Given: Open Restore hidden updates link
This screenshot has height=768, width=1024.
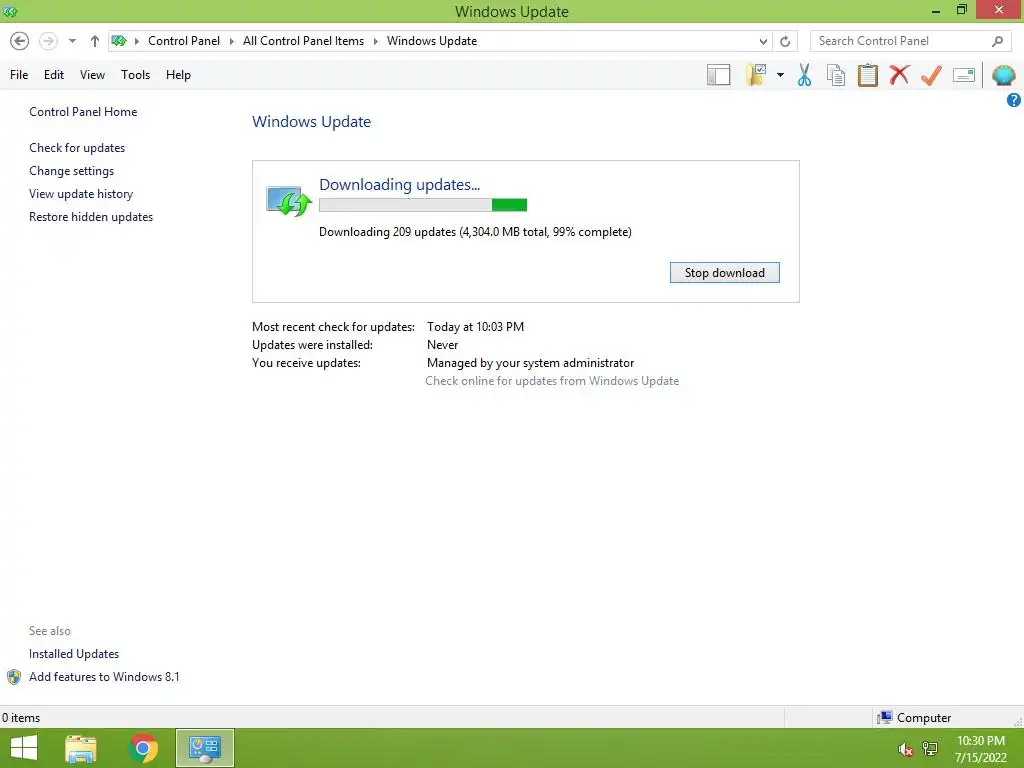Looking at the screenshot, I should (91, 217).
